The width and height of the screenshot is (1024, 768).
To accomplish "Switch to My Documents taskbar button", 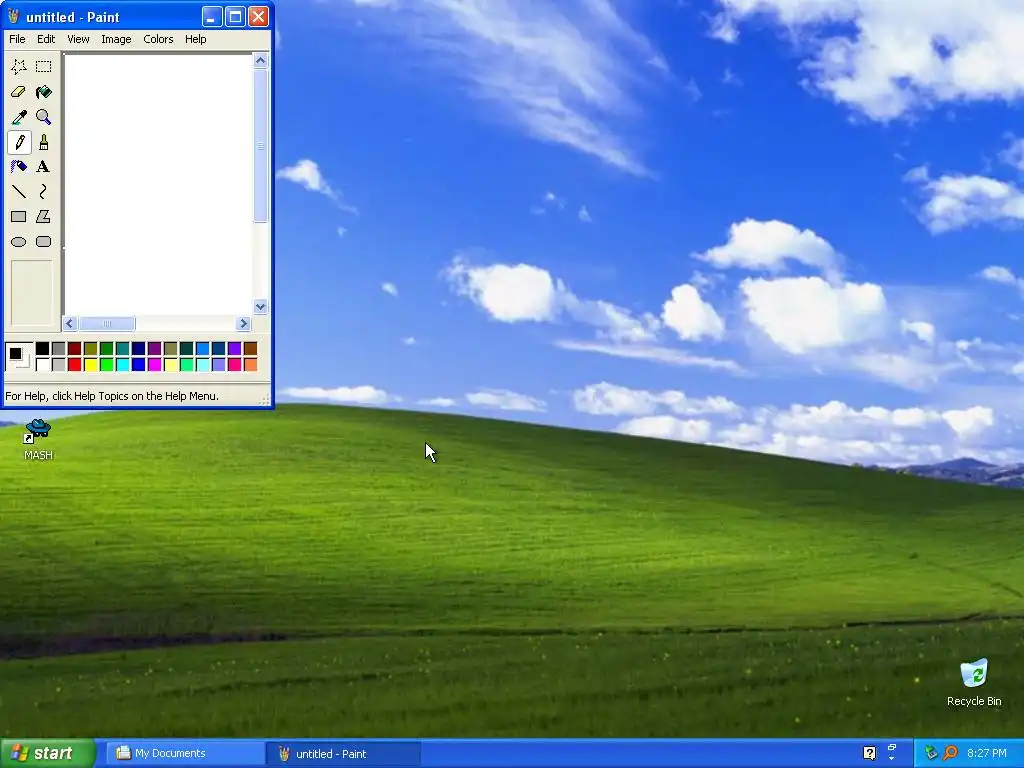I will coord(184,753).
